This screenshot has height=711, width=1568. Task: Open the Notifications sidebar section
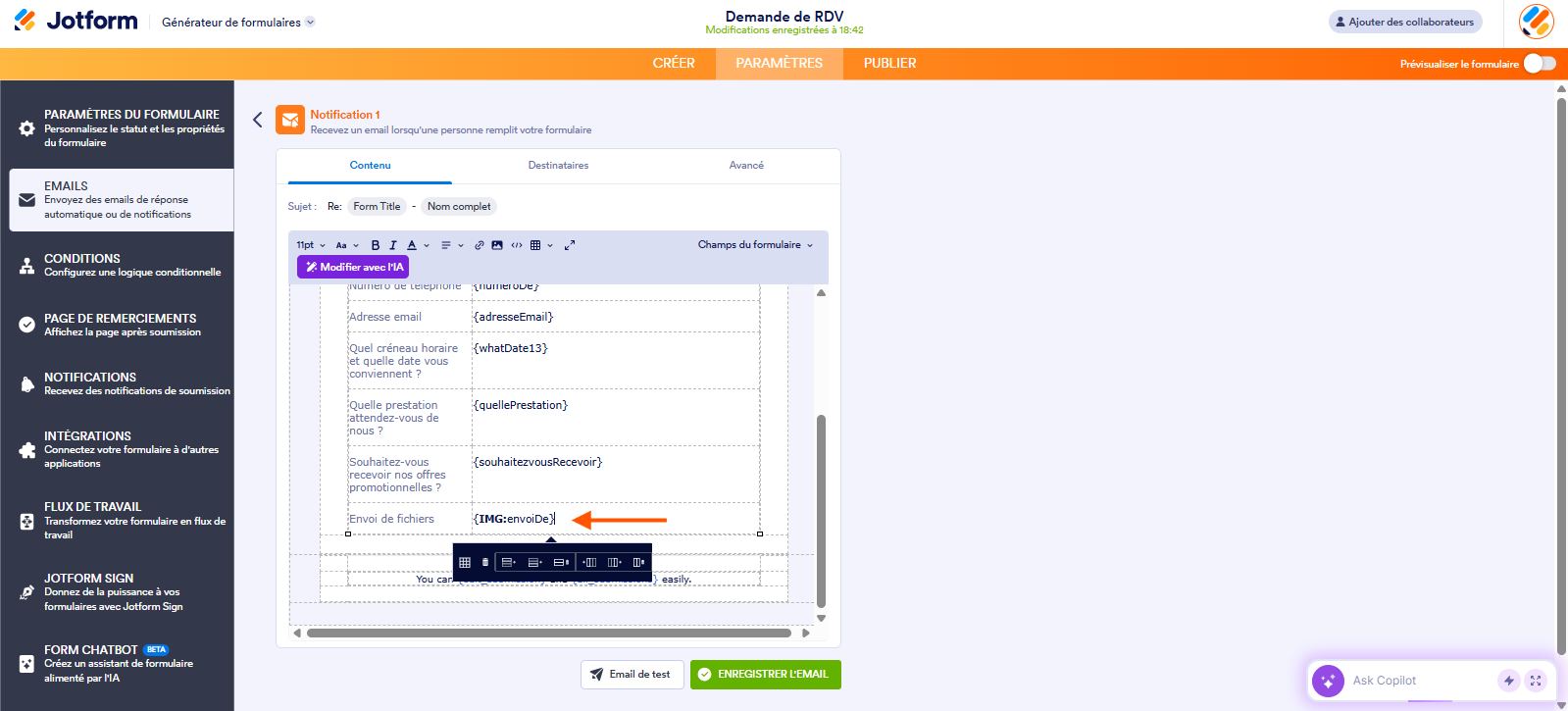pyautogui.click(x=122, y=383)
